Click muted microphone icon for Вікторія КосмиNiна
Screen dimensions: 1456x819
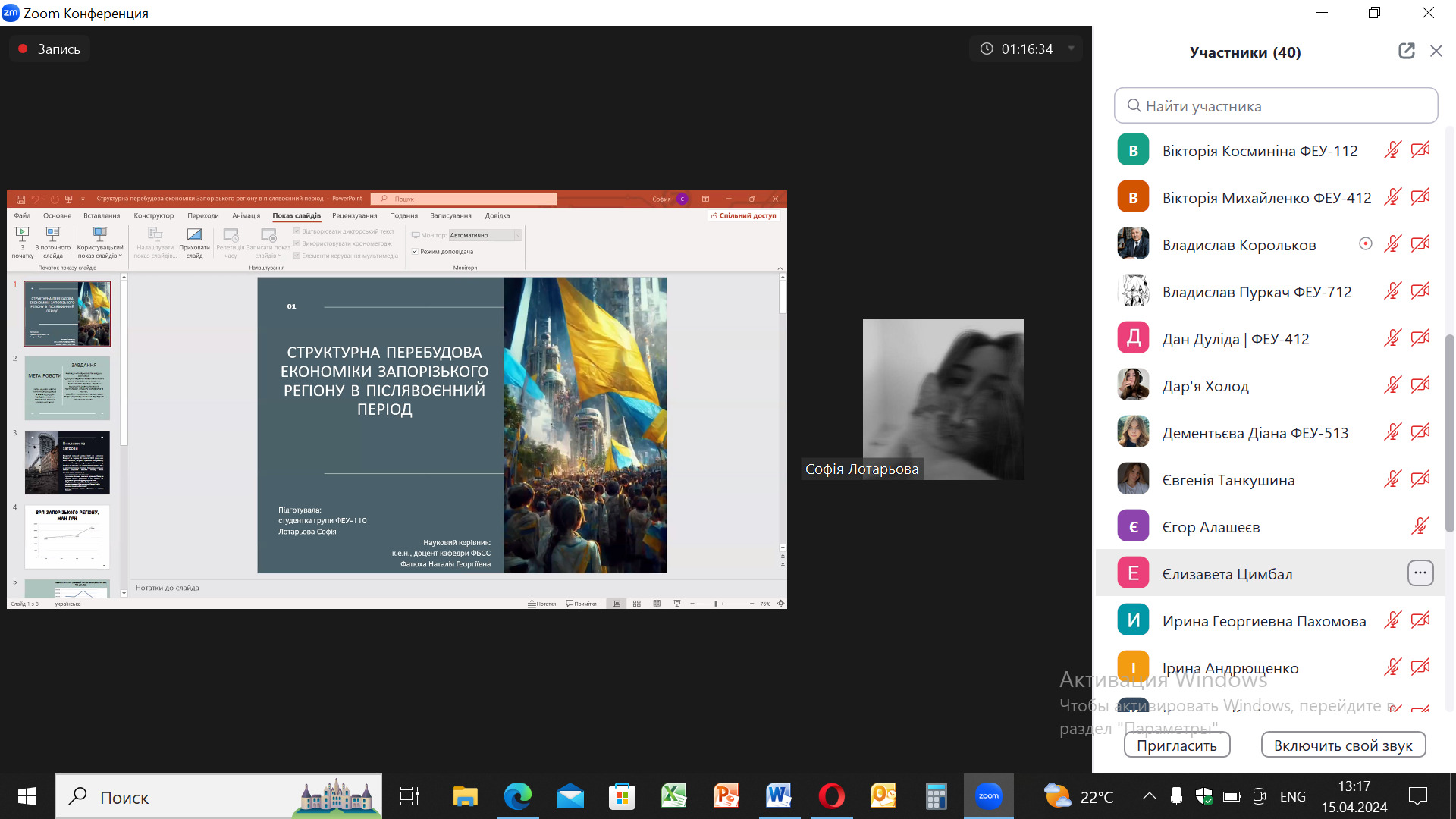[x=1392, y=150]
